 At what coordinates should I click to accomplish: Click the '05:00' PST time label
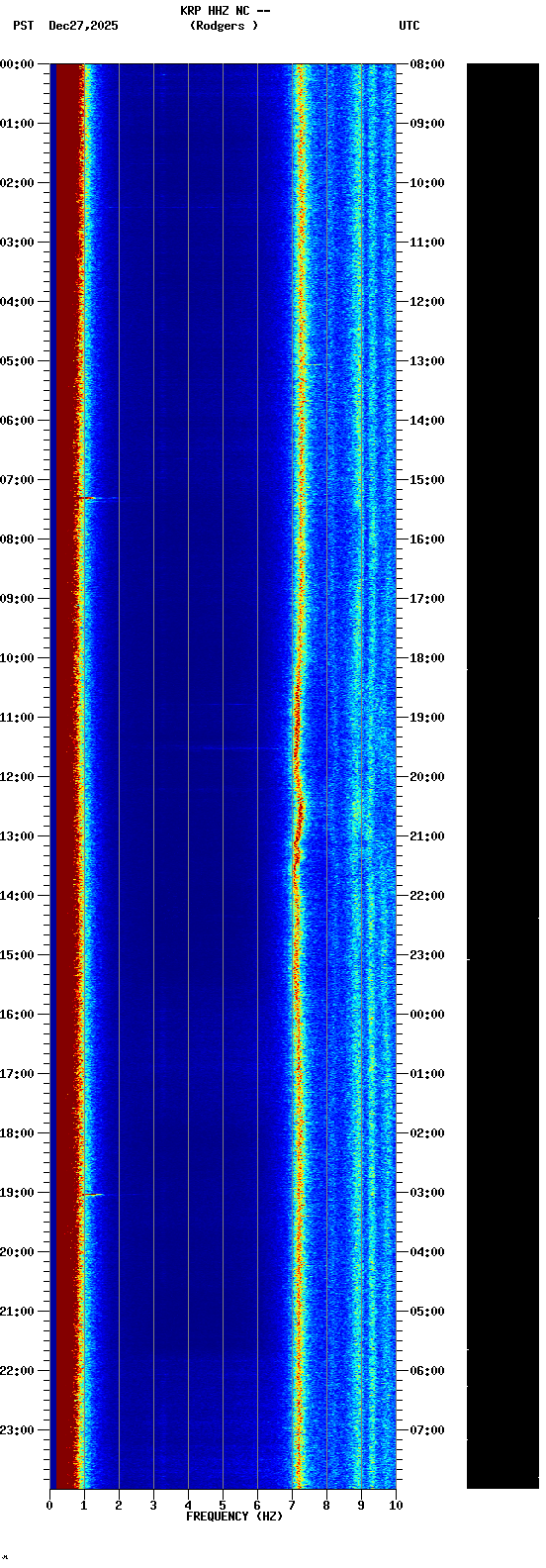pos(17,361)
